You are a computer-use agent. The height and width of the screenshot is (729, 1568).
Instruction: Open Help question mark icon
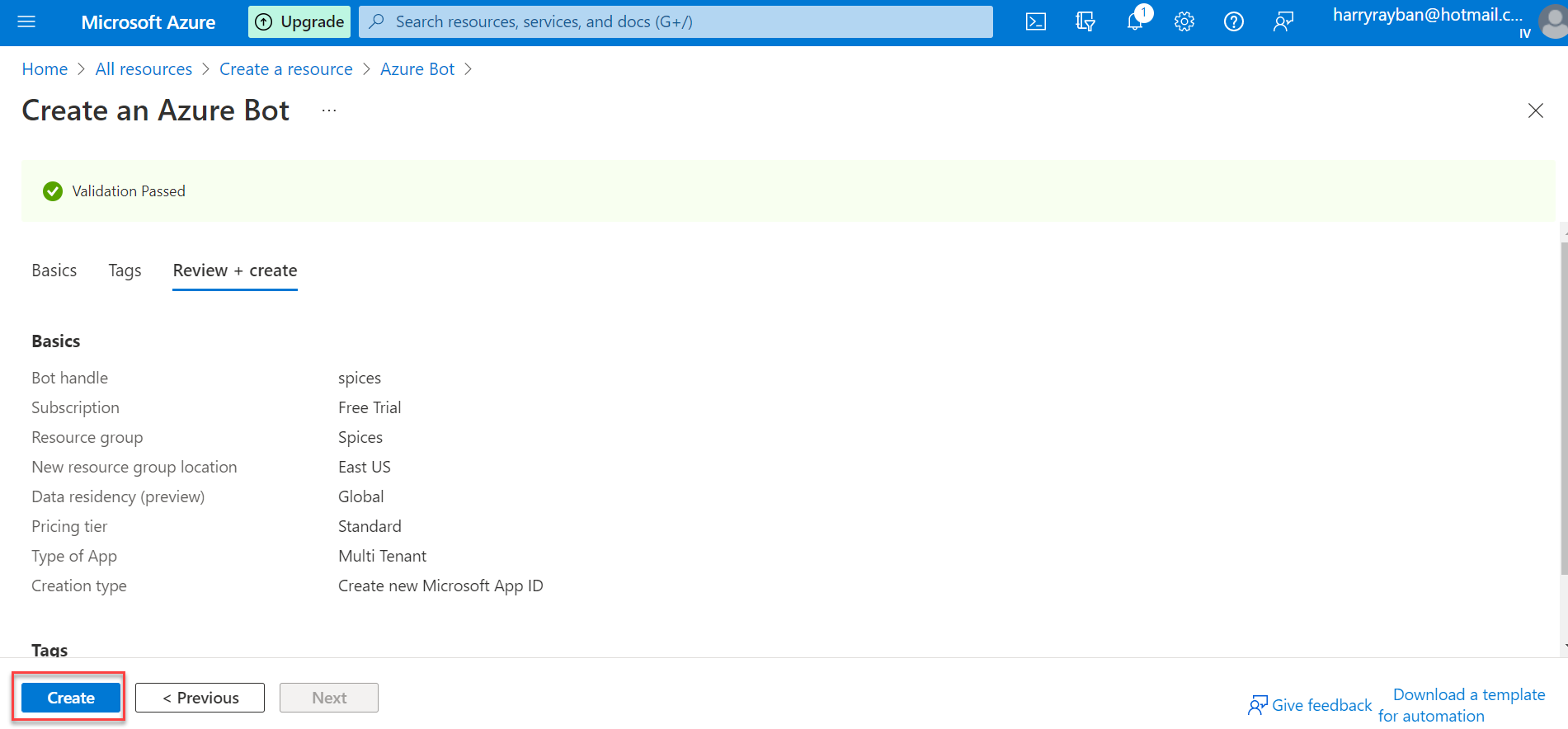(x=1234, y=22)
